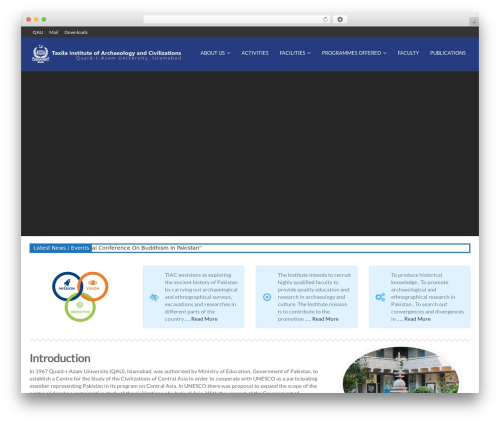Image resolution: width=500 pixels, height=423 pixels.
Task: Open the Activities menu item
Action: [255, 53]
